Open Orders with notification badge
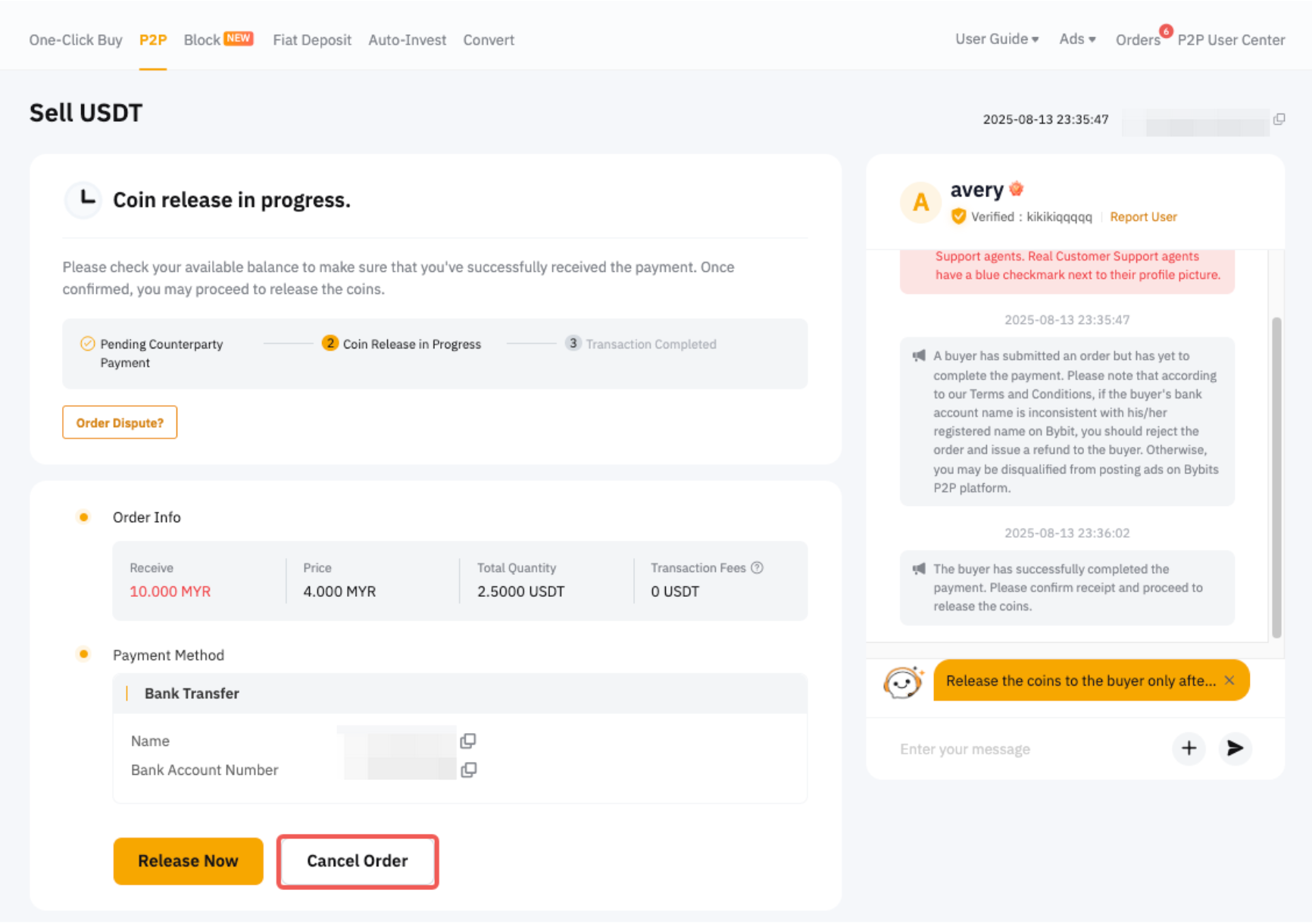The image size is (1312, 924). click(1138, 40)
